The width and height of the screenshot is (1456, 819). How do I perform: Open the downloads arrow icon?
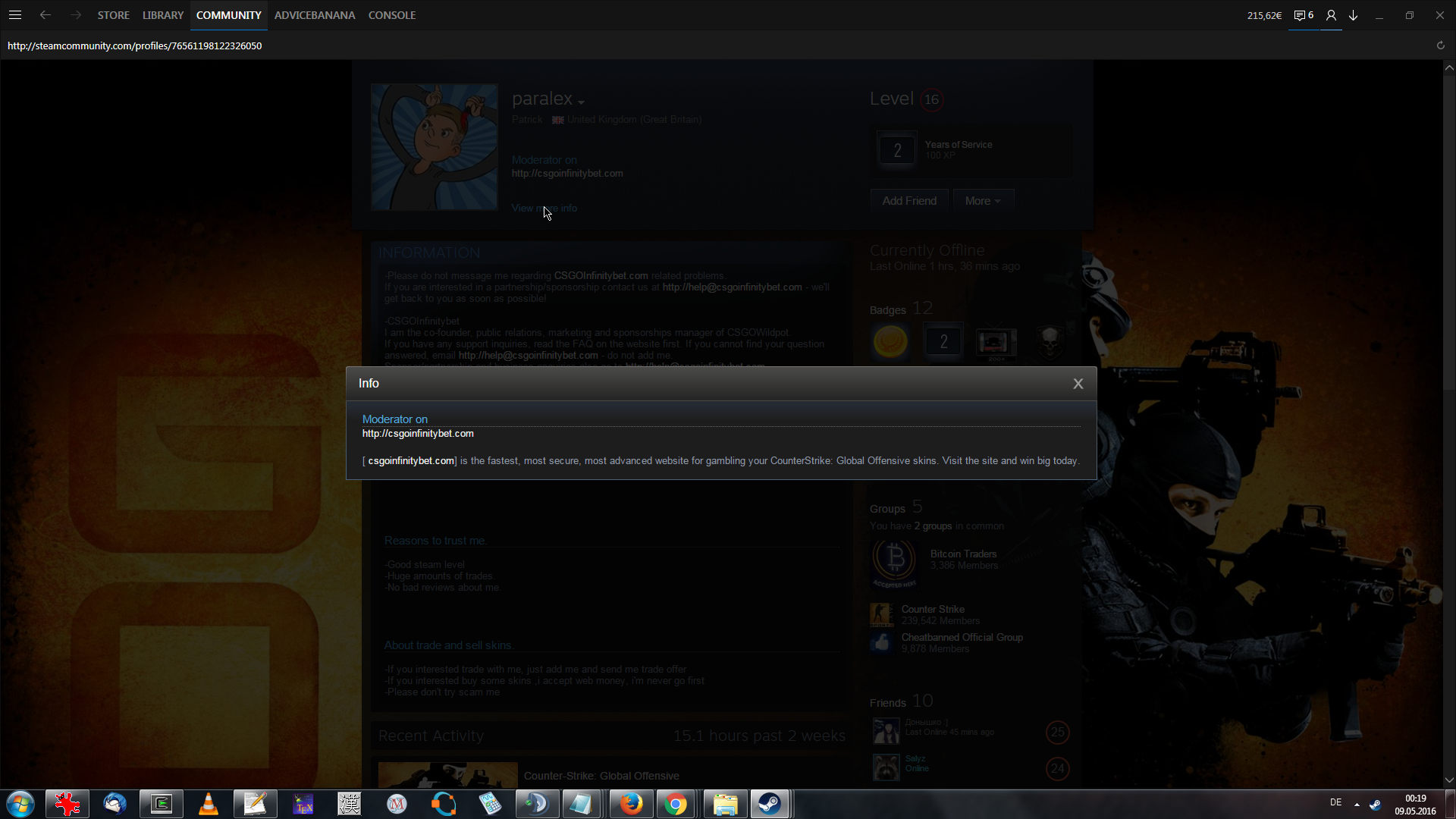tap(1354, 15)
